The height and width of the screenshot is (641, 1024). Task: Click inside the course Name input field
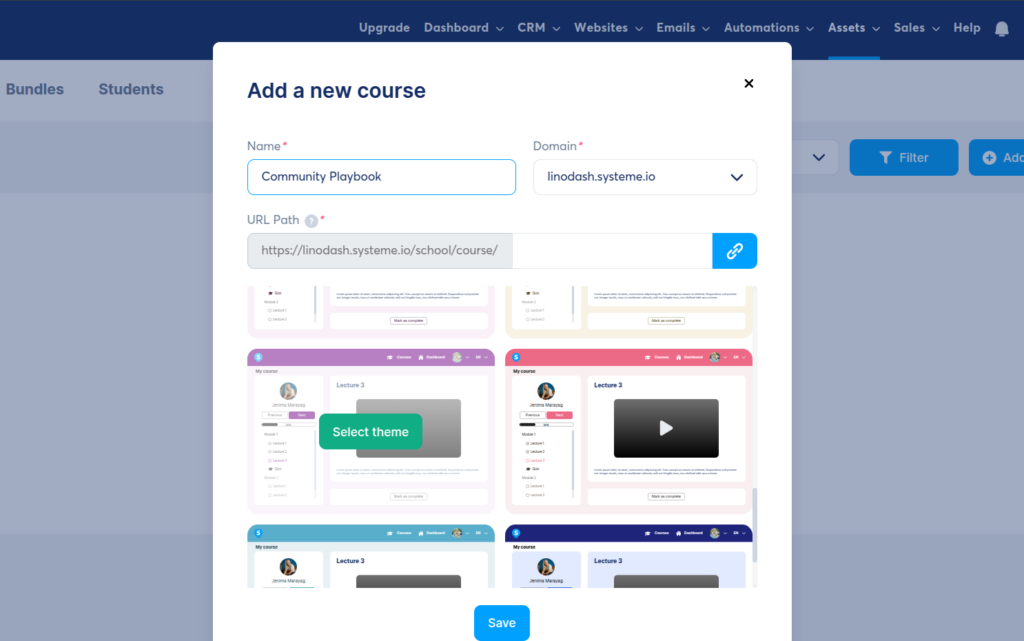click(381, 176)
